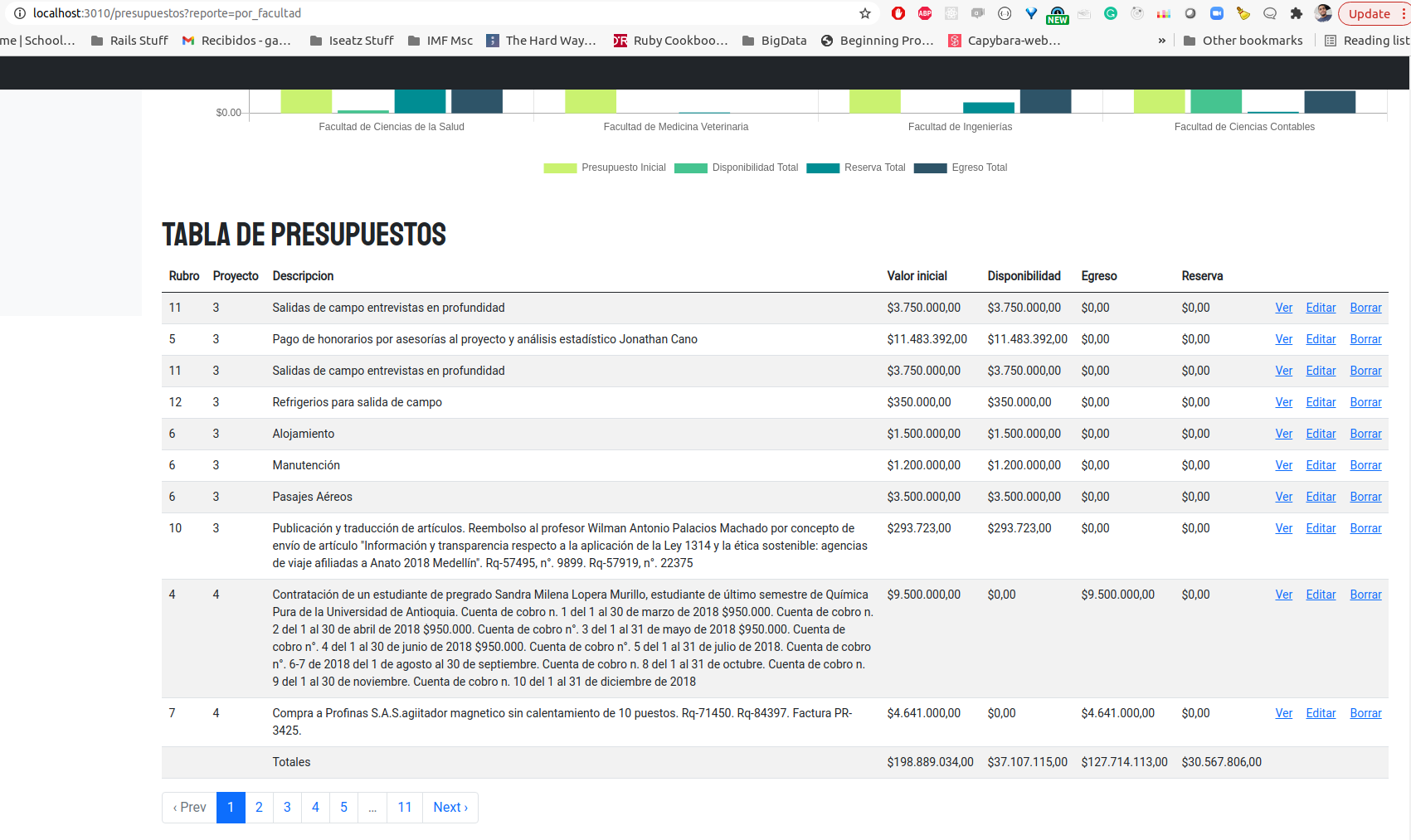Click the broom cache-cleaner extension icon
1411x840 pixels.
(x=1243, y=12)
